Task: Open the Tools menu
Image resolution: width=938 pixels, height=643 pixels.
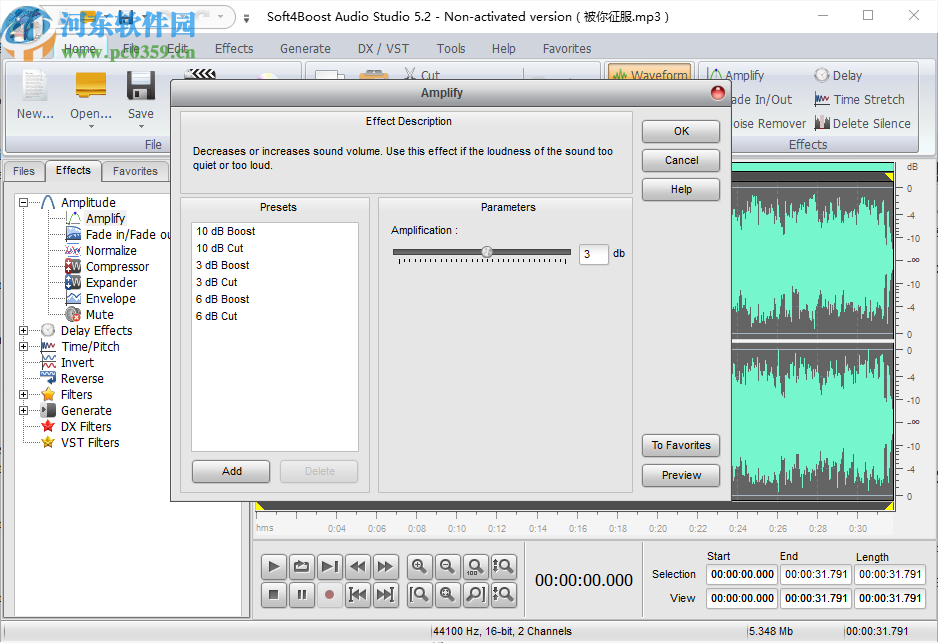Action: (450, 48)
